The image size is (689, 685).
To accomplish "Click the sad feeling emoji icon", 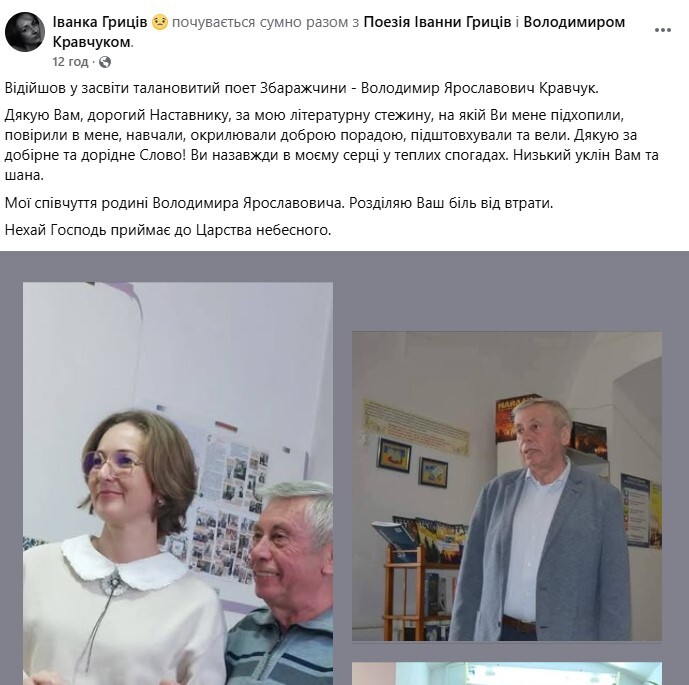I will coord(160,22).
